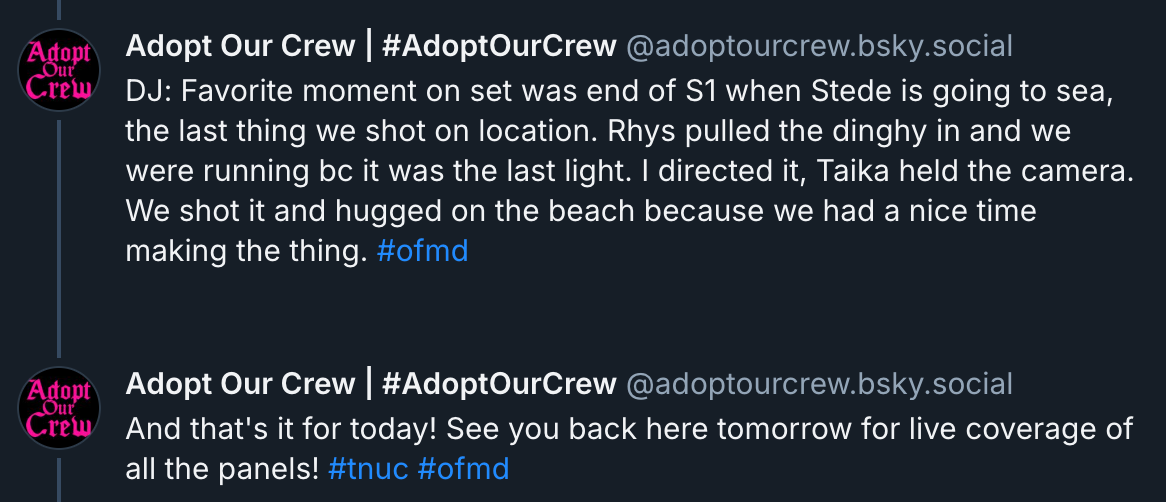Click the "#AdoptOurCrew" part of the first post's name
1166x502 pixels.
[498, 46]
